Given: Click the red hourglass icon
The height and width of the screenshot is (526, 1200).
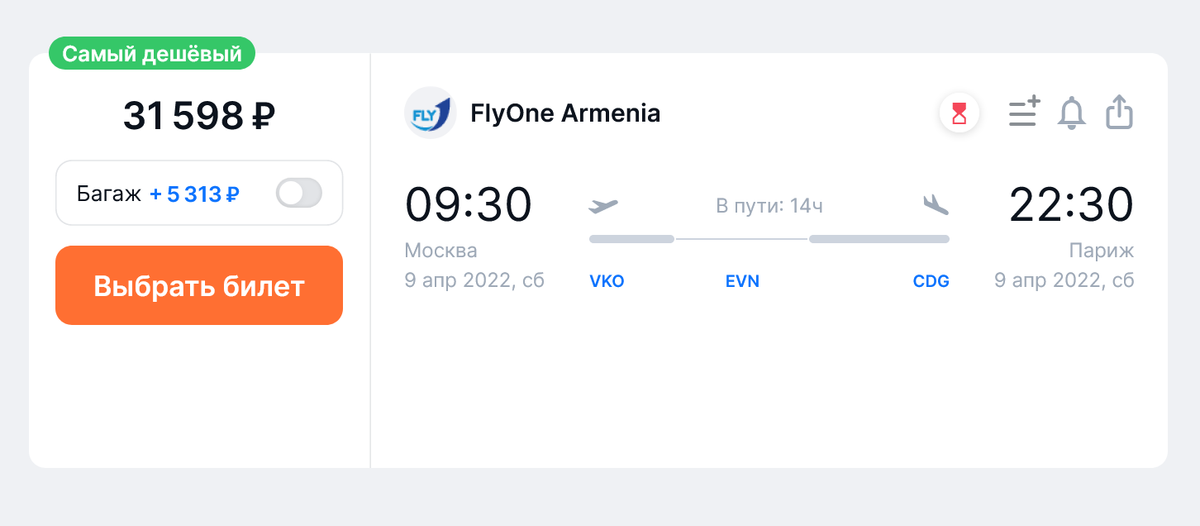Looking at the screenshot, I should click(x=960, y=114).
